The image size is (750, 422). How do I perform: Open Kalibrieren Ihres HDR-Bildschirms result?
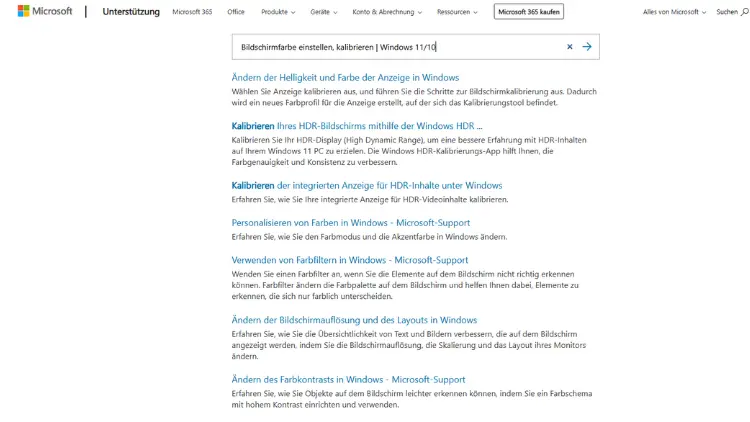357,126
